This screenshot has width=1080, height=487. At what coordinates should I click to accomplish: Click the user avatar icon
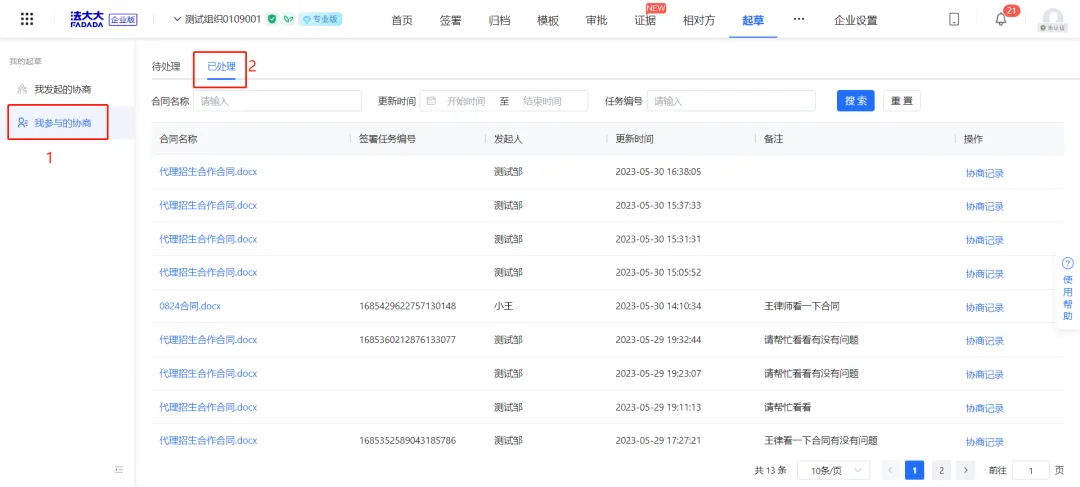click(x=1052, y=19)
